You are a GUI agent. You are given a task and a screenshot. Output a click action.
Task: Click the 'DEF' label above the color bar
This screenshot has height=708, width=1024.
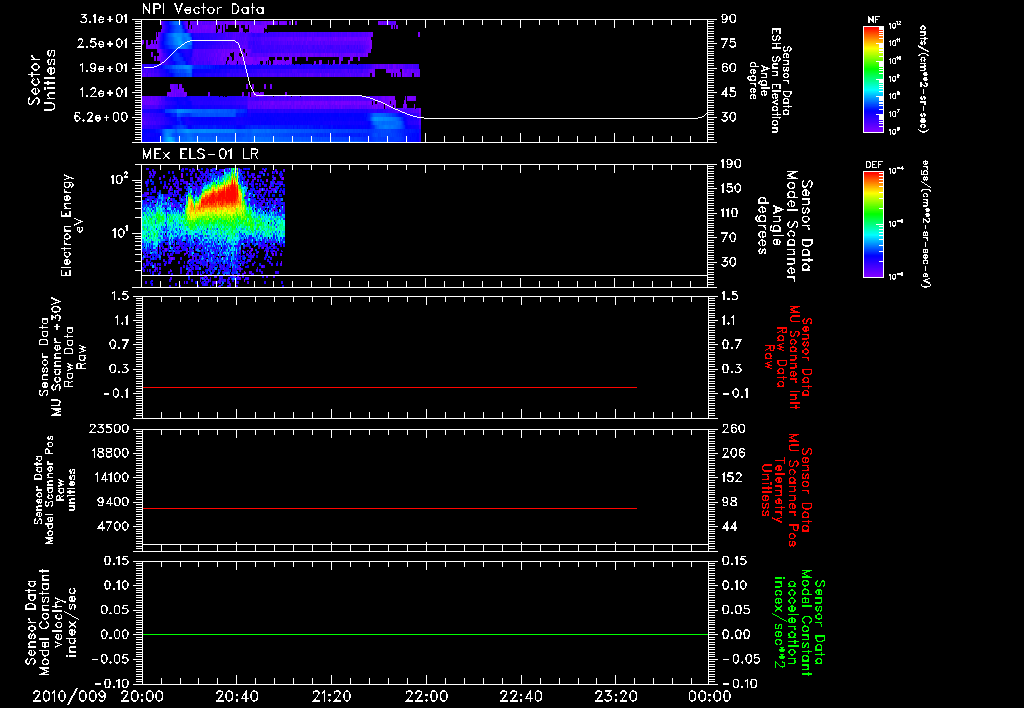[x=873, y=165]
